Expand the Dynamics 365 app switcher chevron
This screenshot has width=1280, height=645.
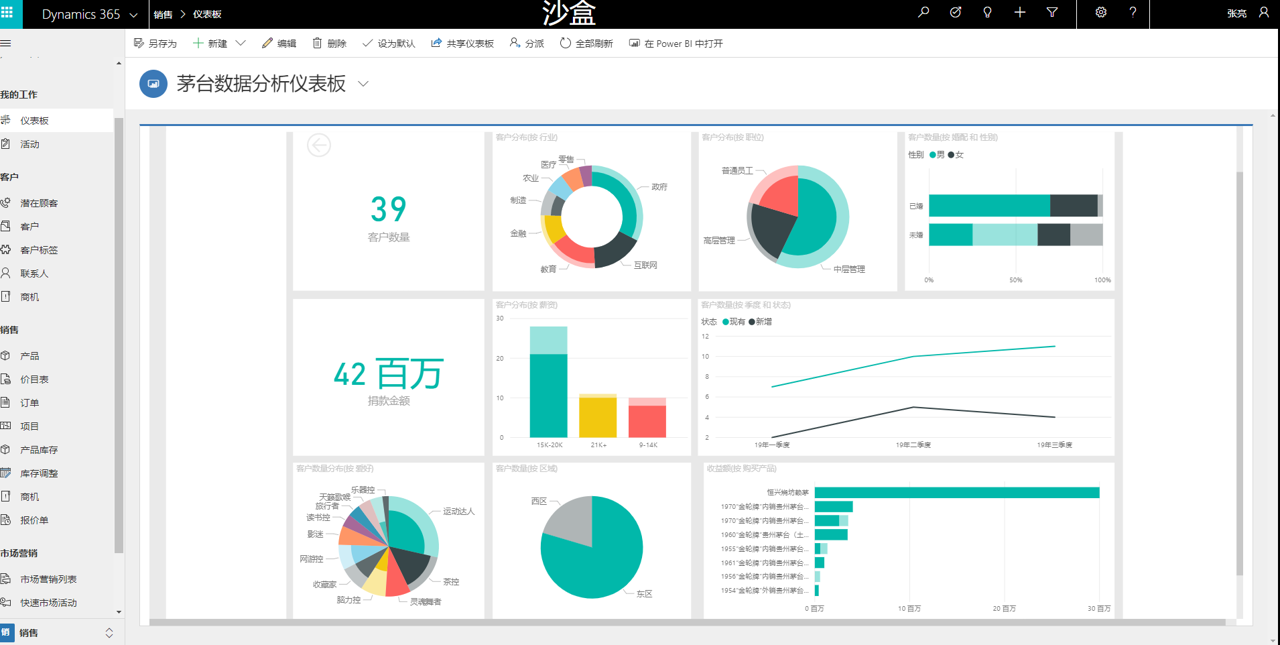[133, 15]
